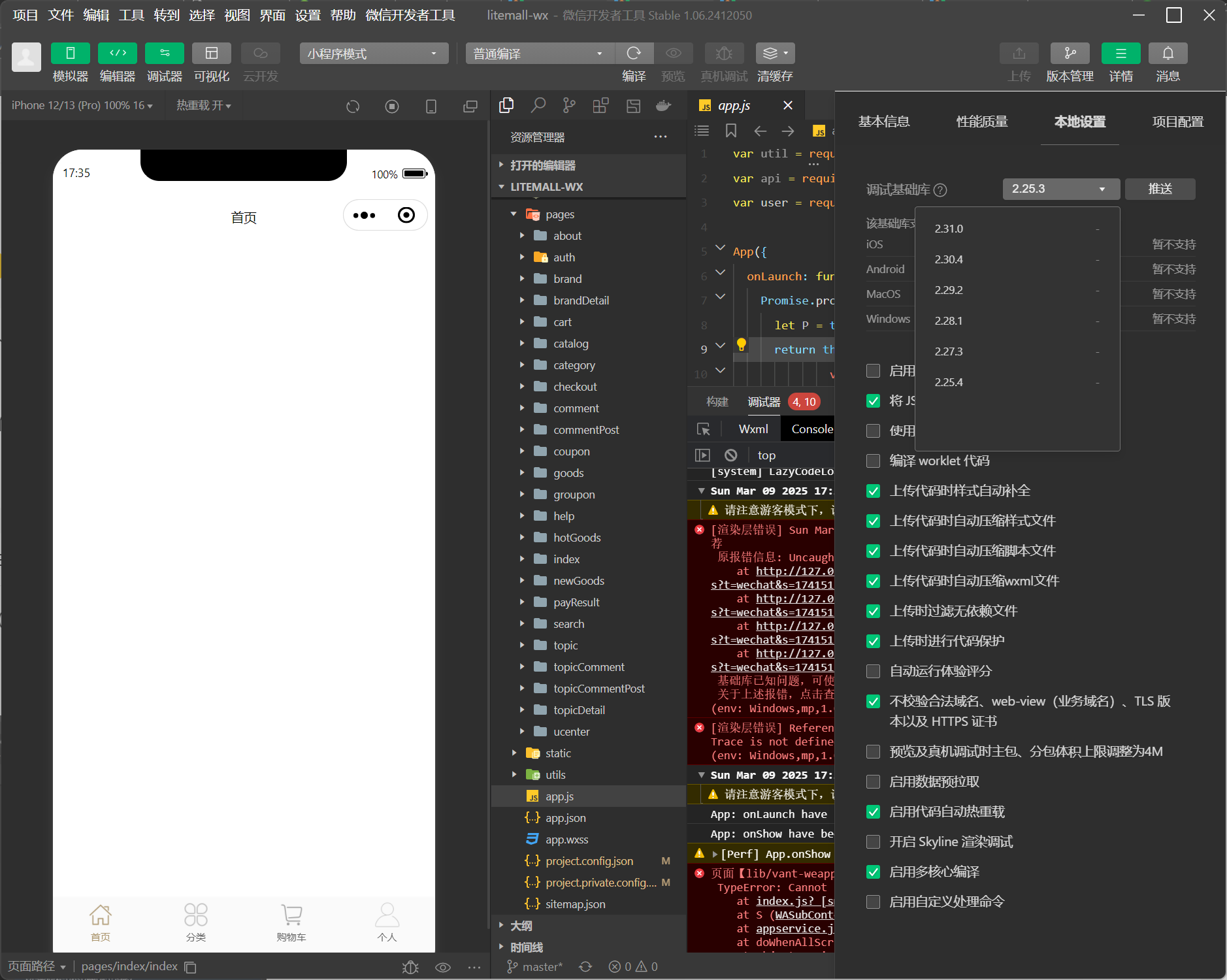Open project.config.json file
The height and width of the screenshot is (980, 1227).
pyautogui.click(x=588, y=861)
